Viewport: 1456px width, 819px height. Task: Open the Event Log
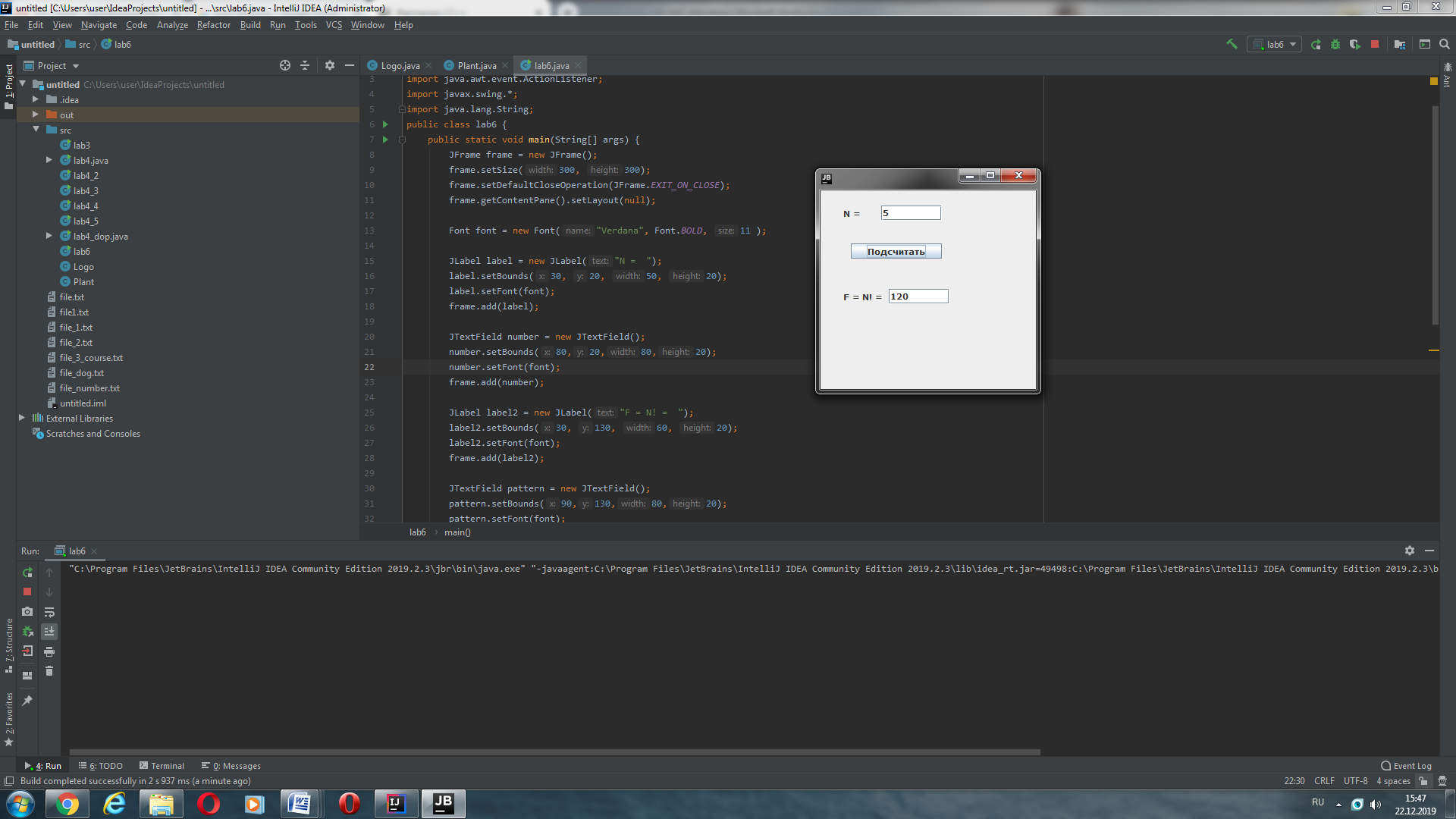pos(1406,766)
